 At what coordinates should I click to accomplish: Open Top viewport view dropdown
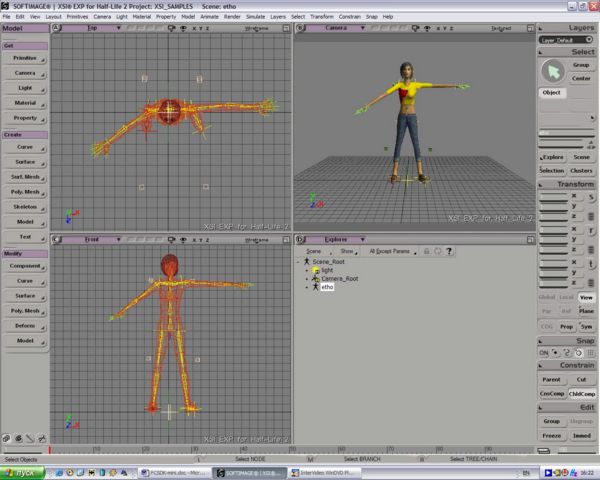click(x=93, y=28)
